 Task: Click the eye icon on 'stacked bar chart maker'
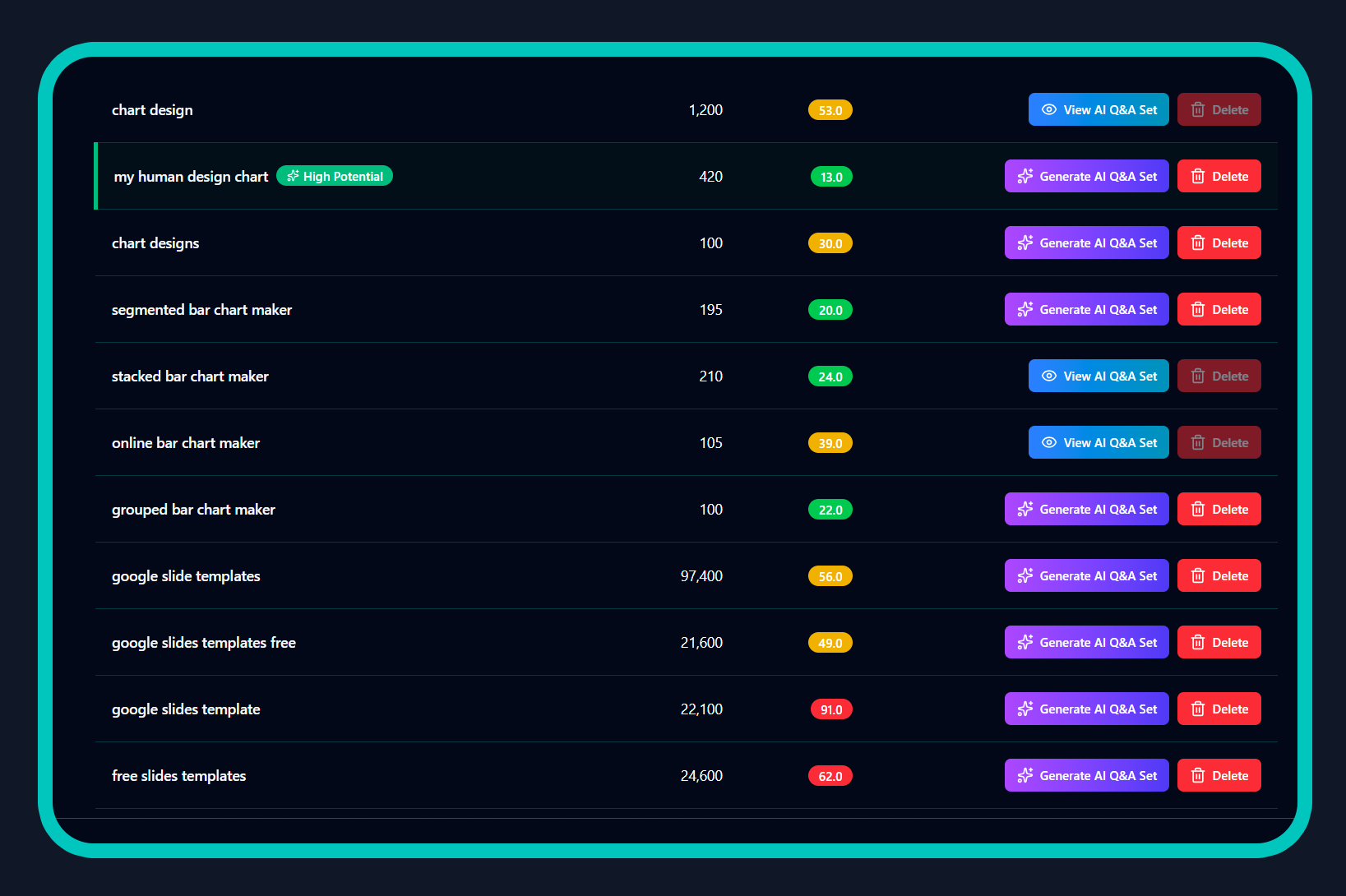click(x=1049, y=376)
